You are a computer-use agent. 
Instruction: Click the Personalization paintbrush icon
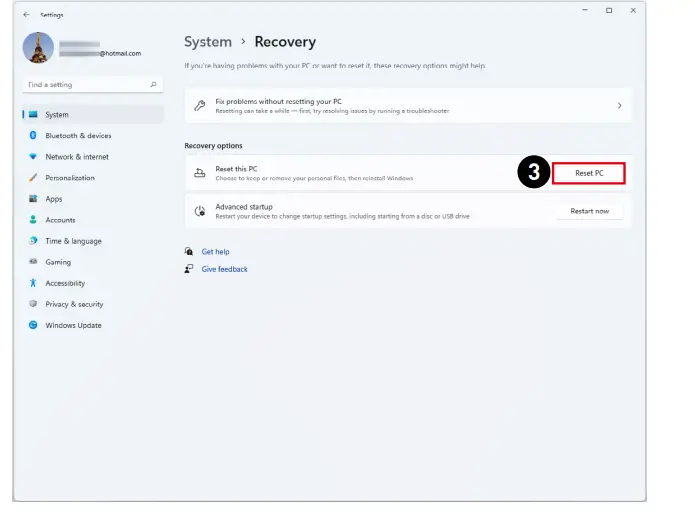pyautogui.click(x=33, y=178)
